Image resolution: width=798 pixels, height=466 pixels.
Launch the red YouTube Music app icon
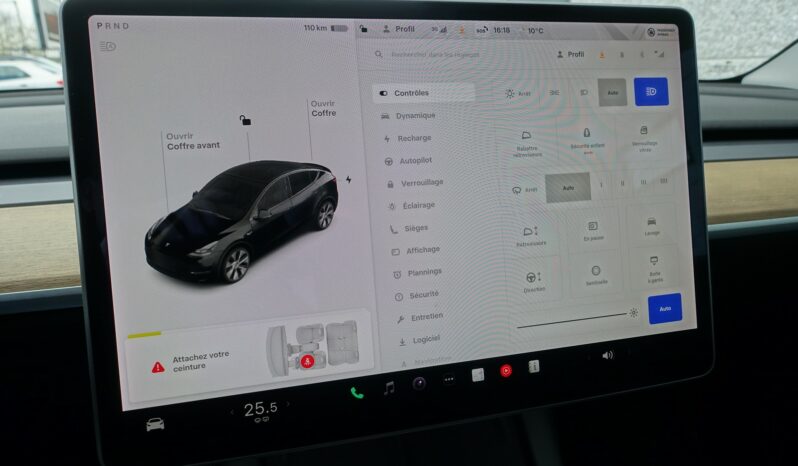(x=505, y=371)
